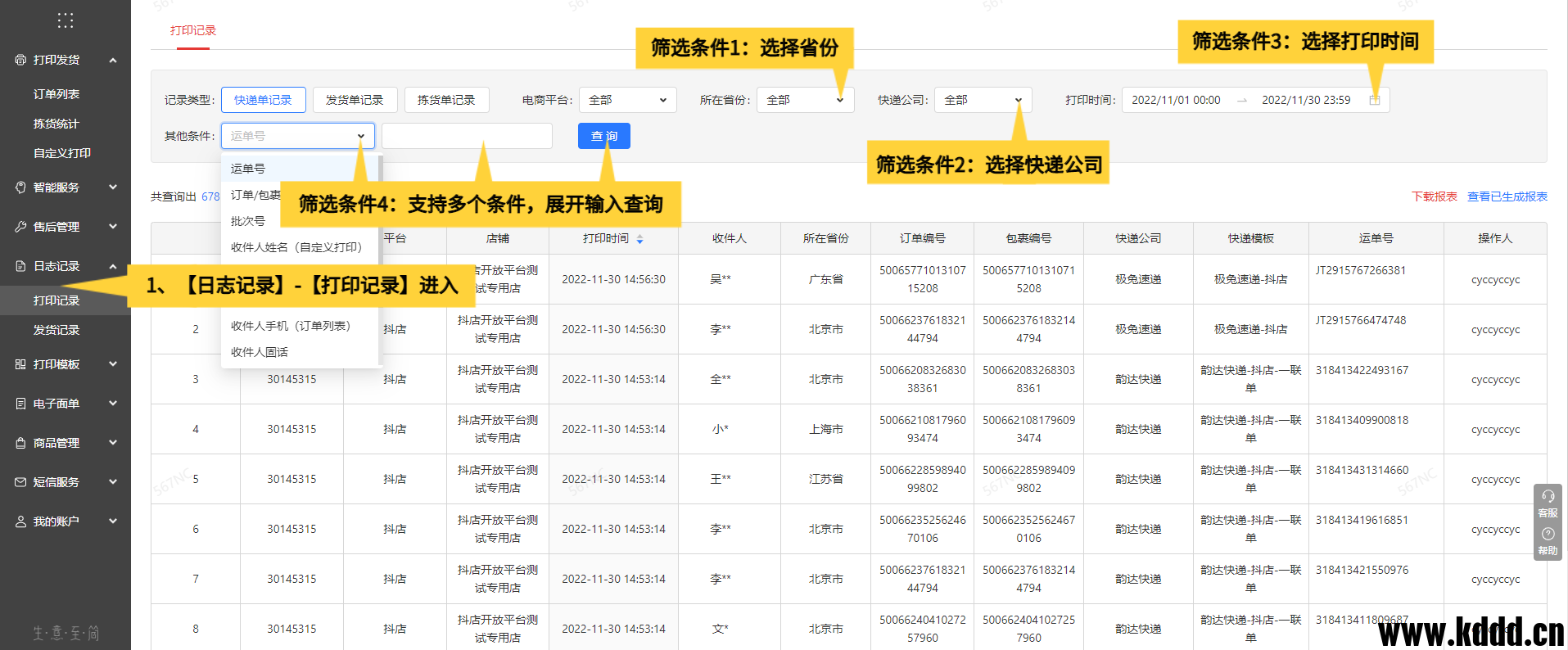This screenshot has width=1568, height=650.
Task: Click recipient 全** cell
Action: point(721,379)
